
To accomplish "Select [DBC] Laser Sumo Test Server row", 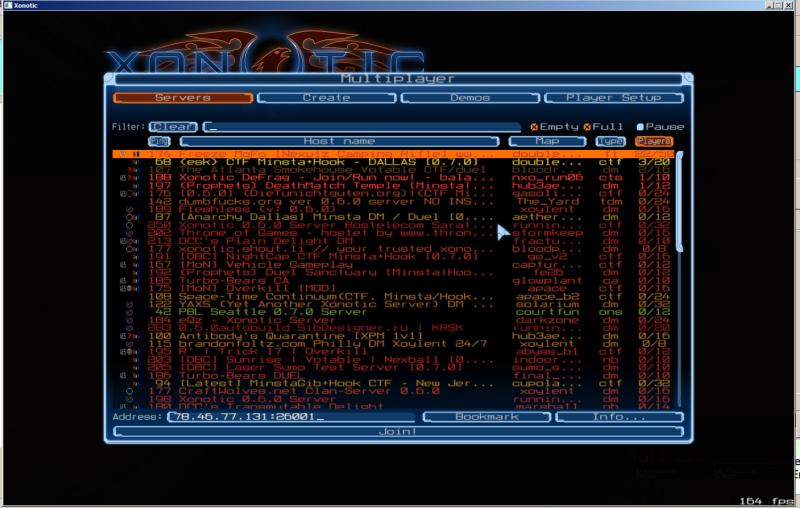I will (393, 367).
